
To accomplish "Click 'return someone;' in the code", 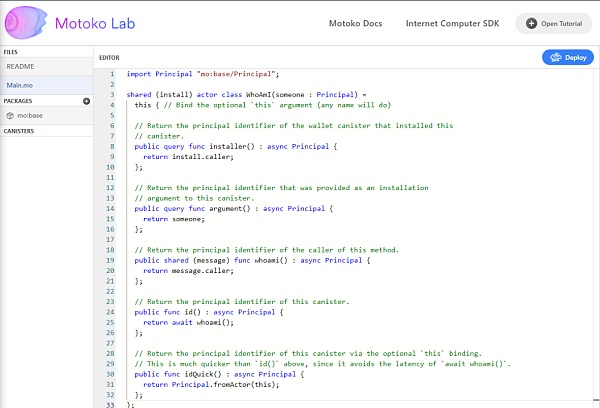I will click(x=174, y=219).
